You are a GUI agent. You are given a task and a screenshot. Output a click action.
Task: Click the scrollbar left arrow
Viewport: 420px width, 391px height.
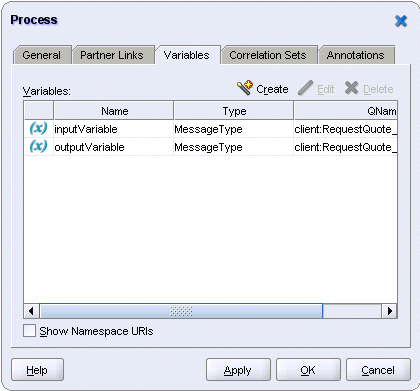click(x=31, y=311)
